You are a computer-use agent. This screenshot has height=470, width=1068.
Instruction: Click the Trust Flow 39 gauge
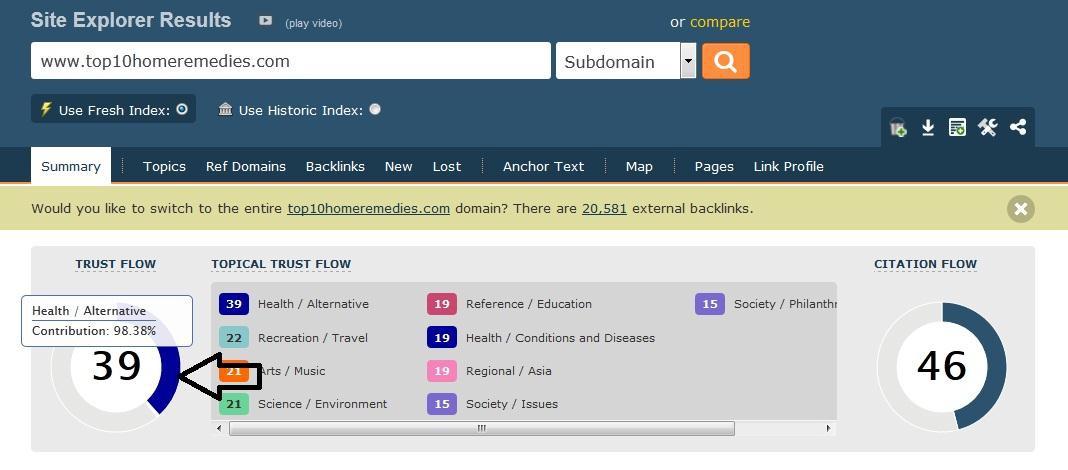[116, 366]
